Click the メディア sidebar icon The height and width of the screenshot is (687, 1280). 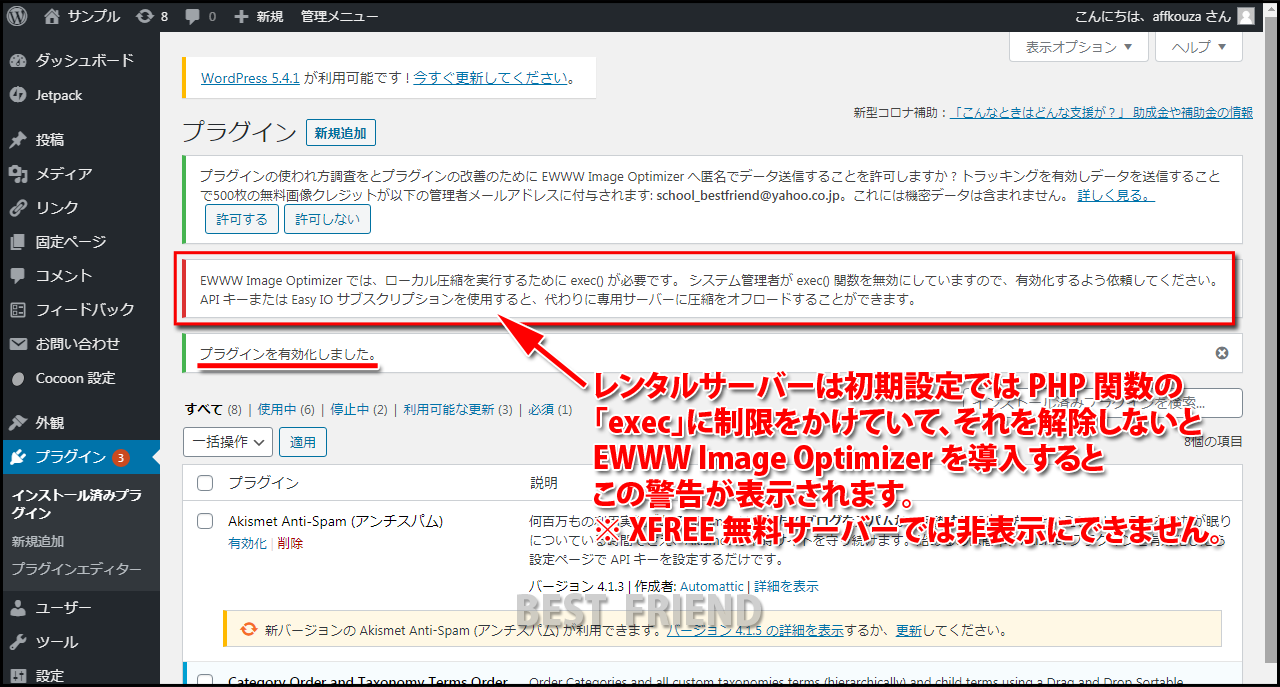click(18, 174)
